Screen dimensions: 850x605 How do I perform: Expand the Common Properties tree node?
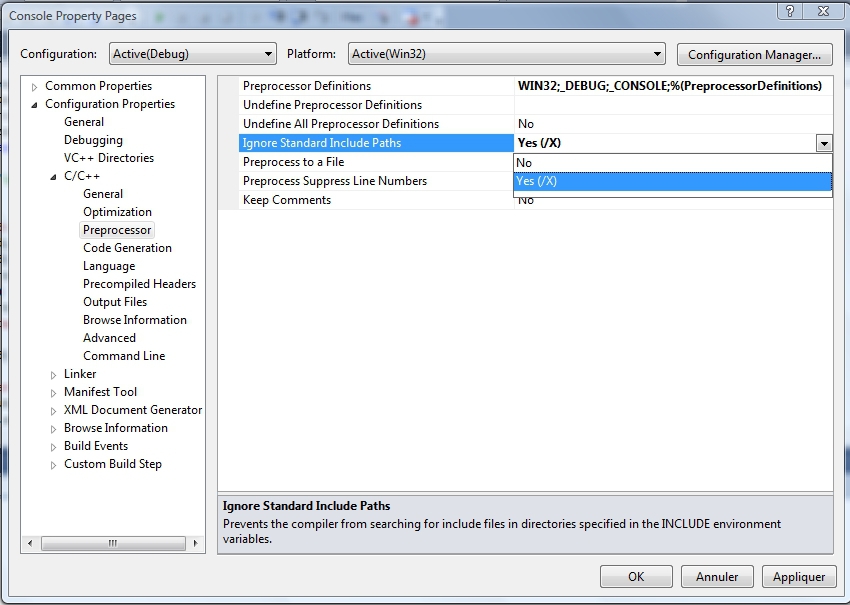[x=35, y=87]
